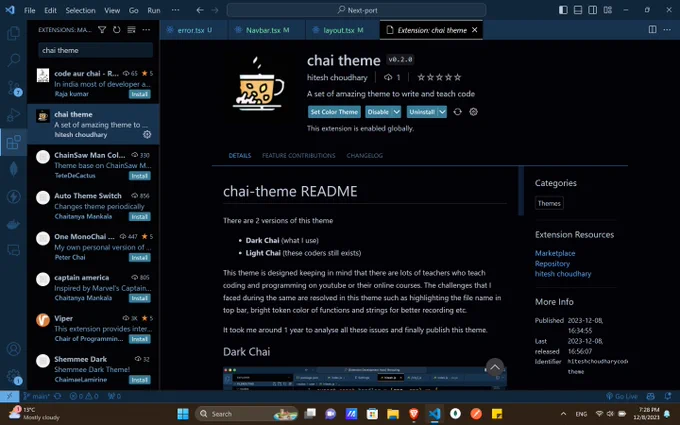This screenshot has width=680, height=425.
Task: Open the gear settings beside extension buttons
Action: pyautogui.click(x=474, y=112)
